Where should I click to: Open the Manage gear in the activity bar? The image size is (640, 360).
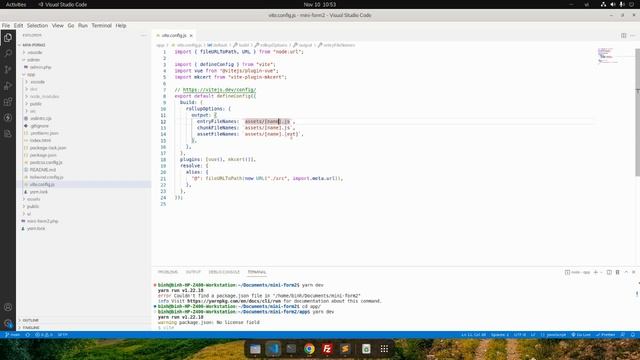tap(8, 323)
